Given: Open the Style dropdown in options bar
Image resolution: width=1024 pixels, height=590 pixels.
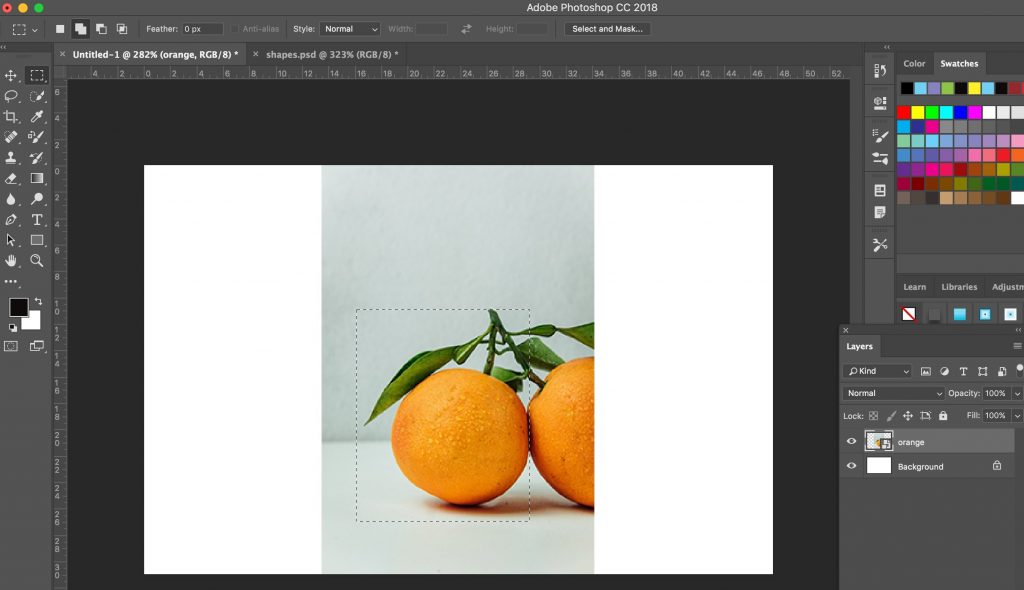Looking at the screenshot, I should pyautogui.click(x=350, y=28).
